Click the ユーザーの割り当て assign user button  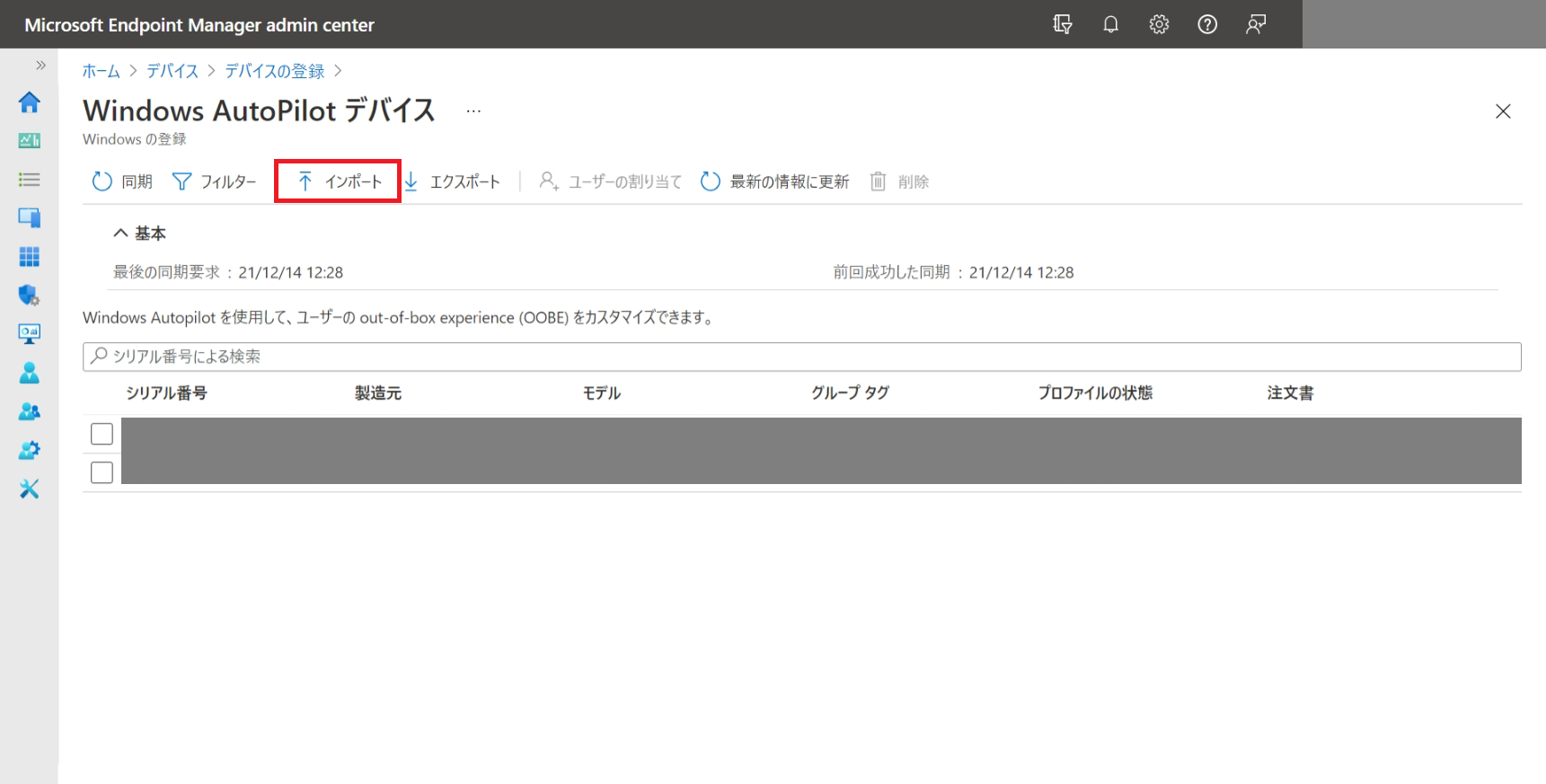[610, 181]
